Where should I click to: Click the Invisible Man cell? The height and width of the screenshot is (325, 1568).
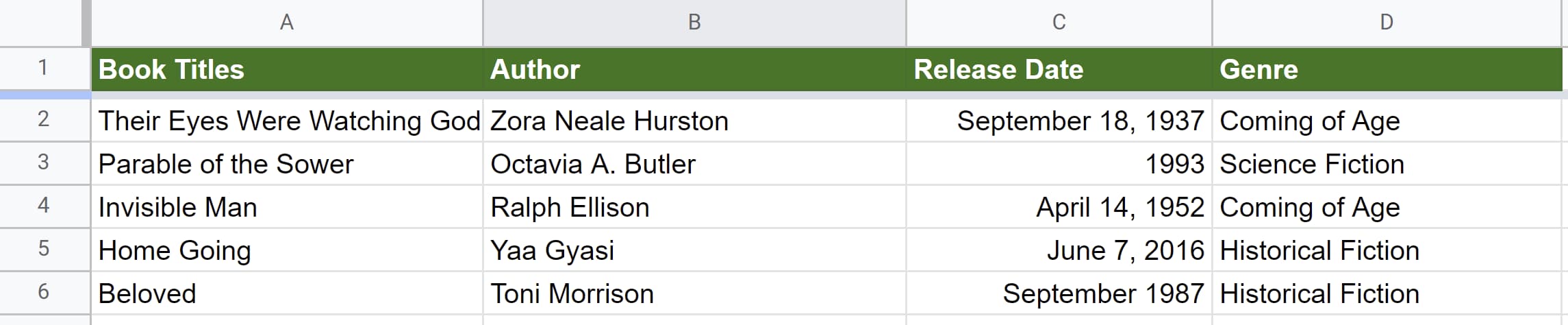[x=286, y=207]
